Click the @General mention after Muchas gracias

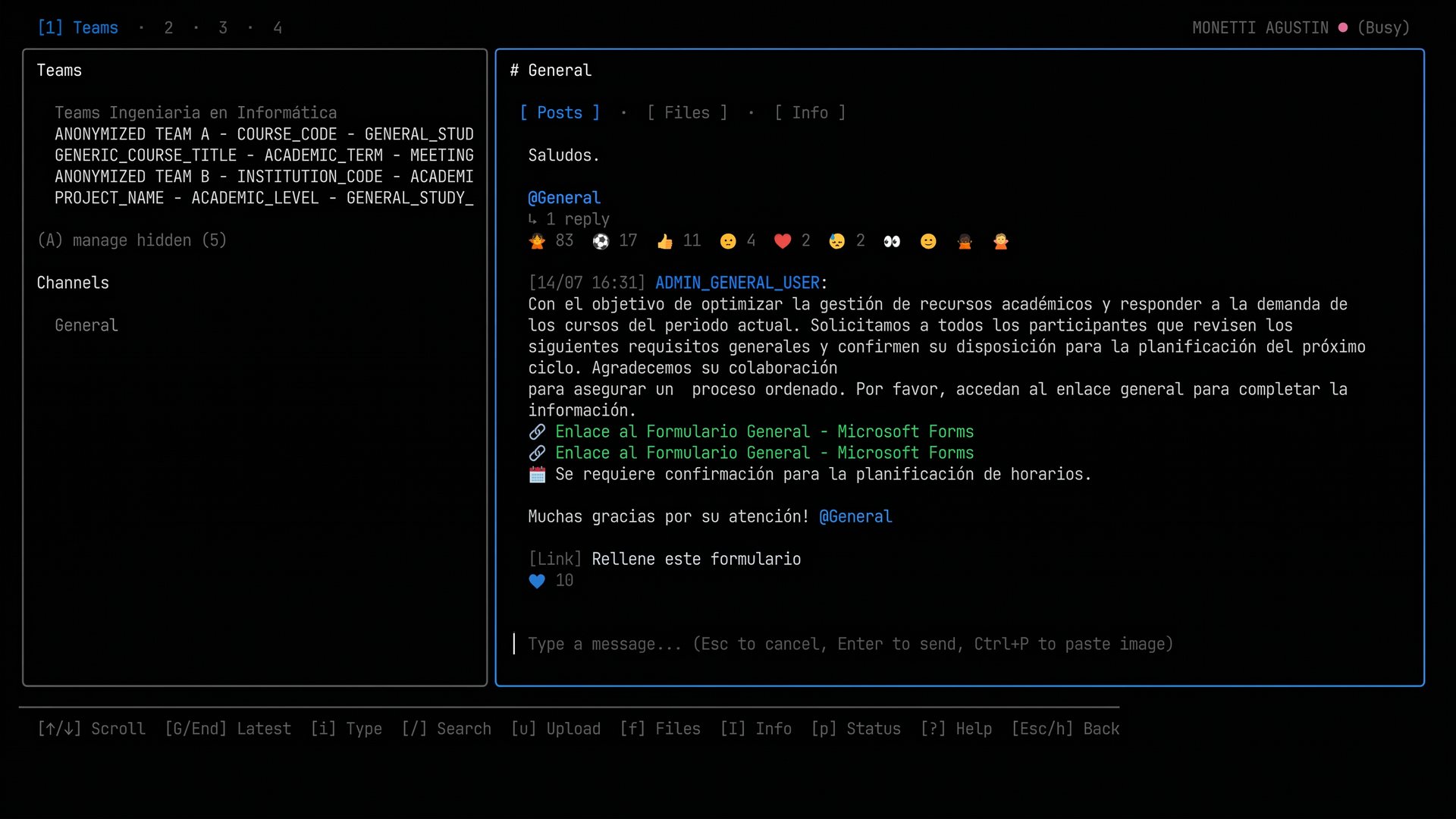(855, 516)
